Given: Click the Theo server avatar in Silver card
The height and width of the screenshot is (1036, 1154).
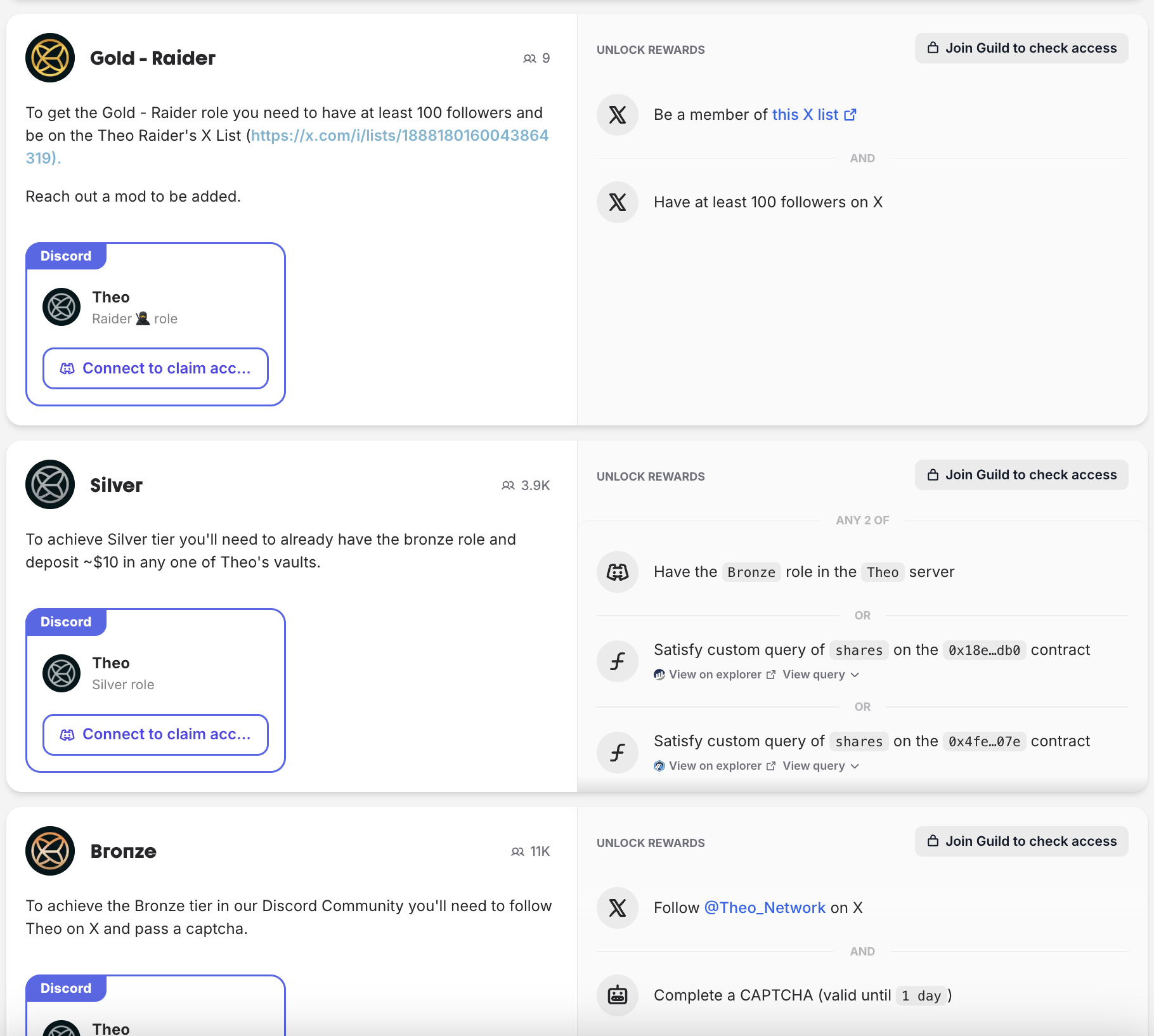Looking at the screenshot, I should click(x=62, y=673).
